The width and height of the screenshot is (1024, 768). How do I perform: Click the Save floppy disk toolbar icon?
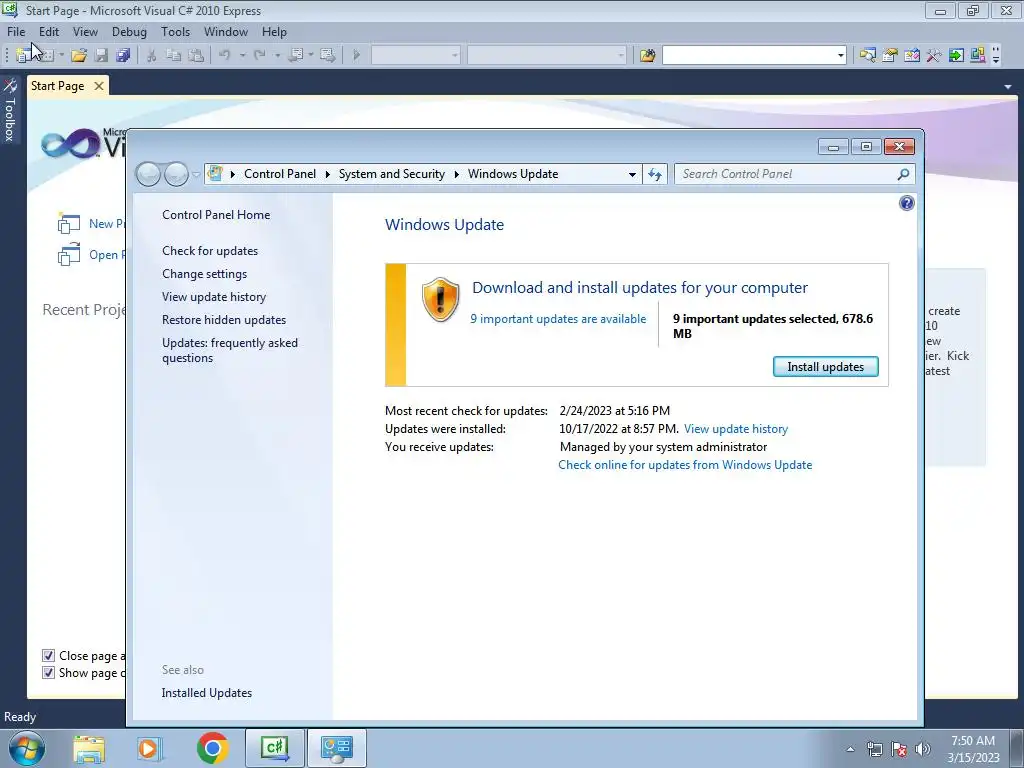coord(101,56)
